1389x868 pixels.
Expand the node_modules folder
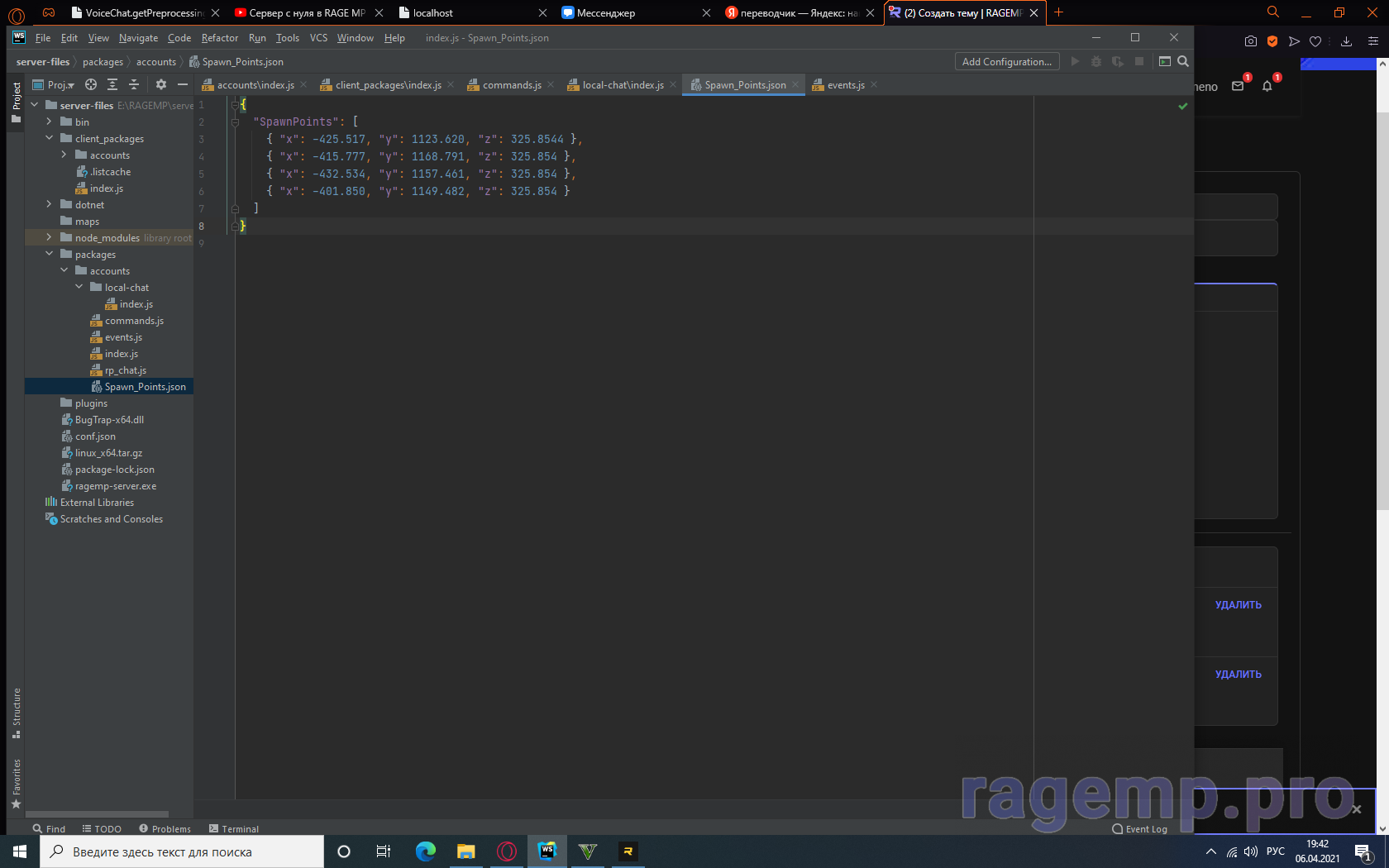(x=50, y=237)
